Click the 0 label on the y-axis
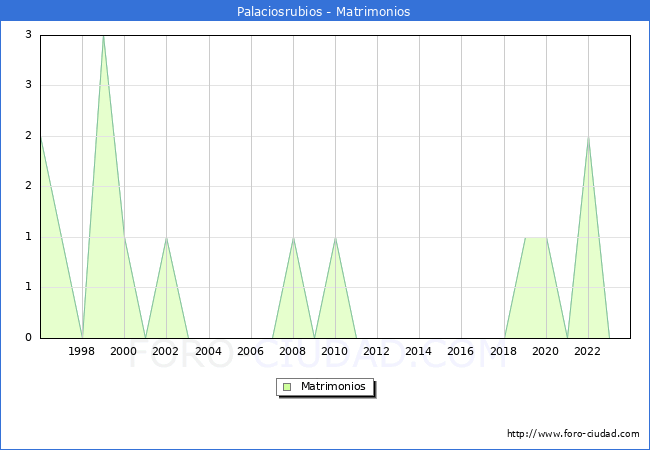650x450 pixels. (x=29, y=338)
